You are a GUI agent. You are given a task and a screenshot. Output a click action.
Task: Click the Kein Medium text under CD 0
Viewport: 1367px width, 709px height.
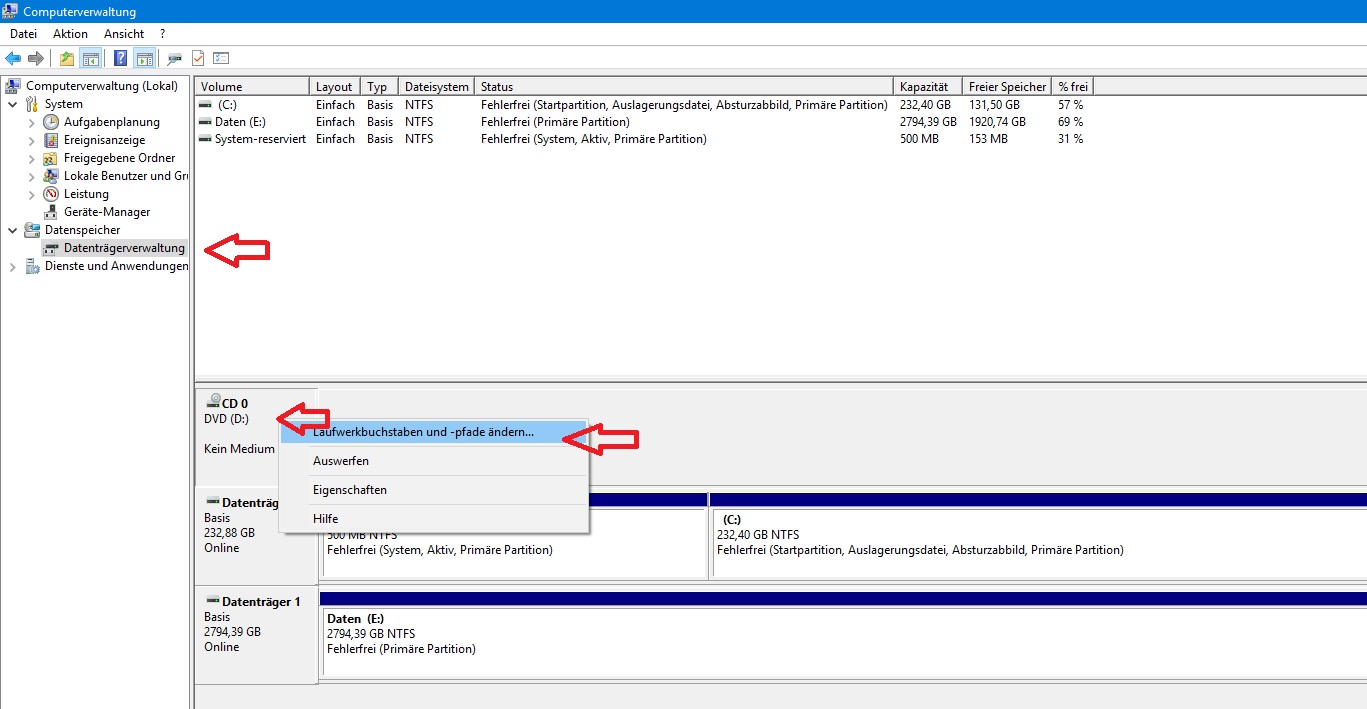coord(239,449)
